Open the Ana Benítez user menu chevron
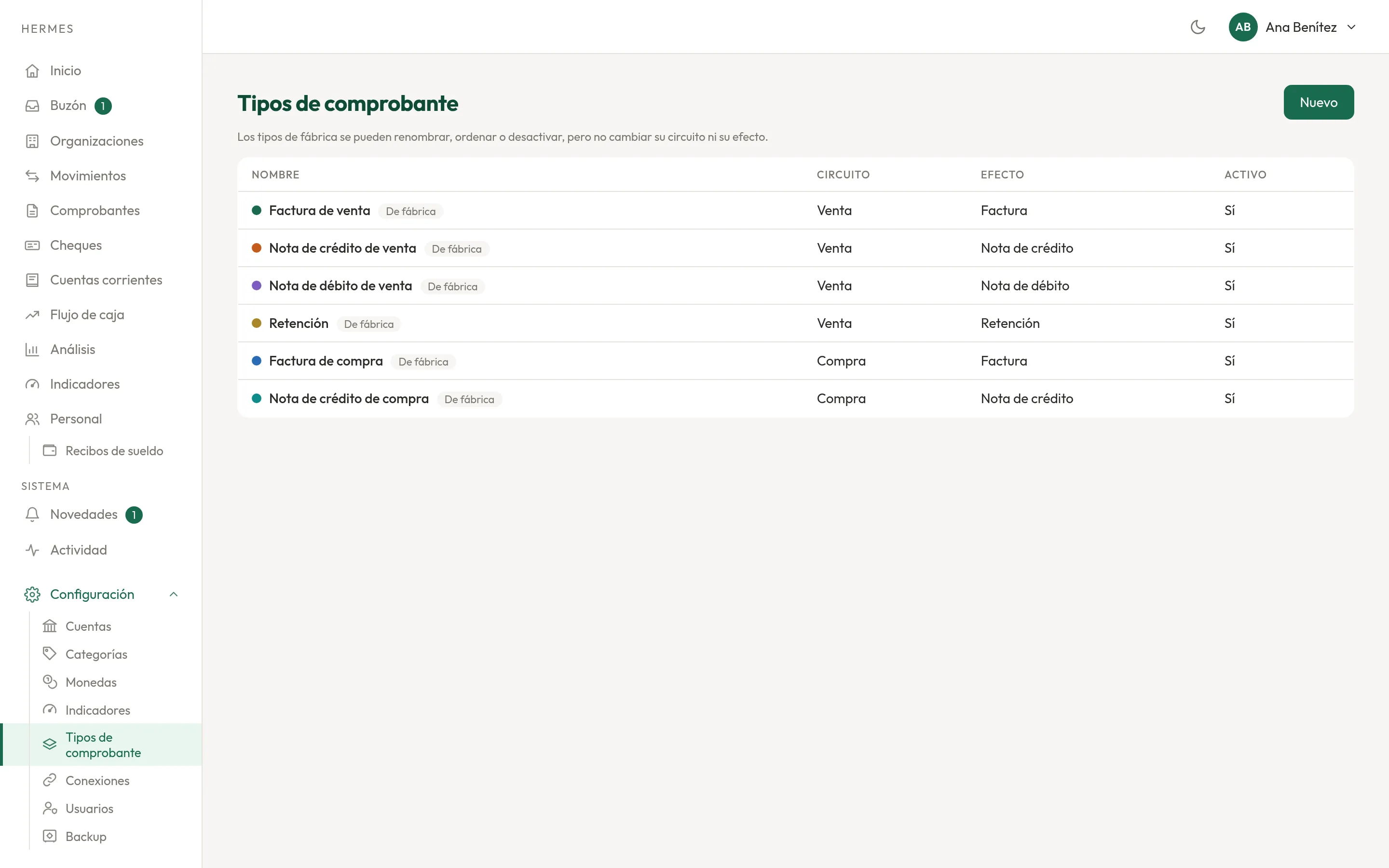This screenshot has height=868, width=1389. [1351, 27]
